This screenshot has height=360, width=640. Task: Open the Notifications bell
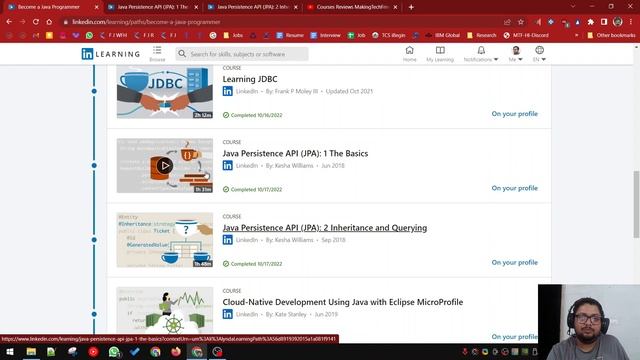tap(481, 50)
